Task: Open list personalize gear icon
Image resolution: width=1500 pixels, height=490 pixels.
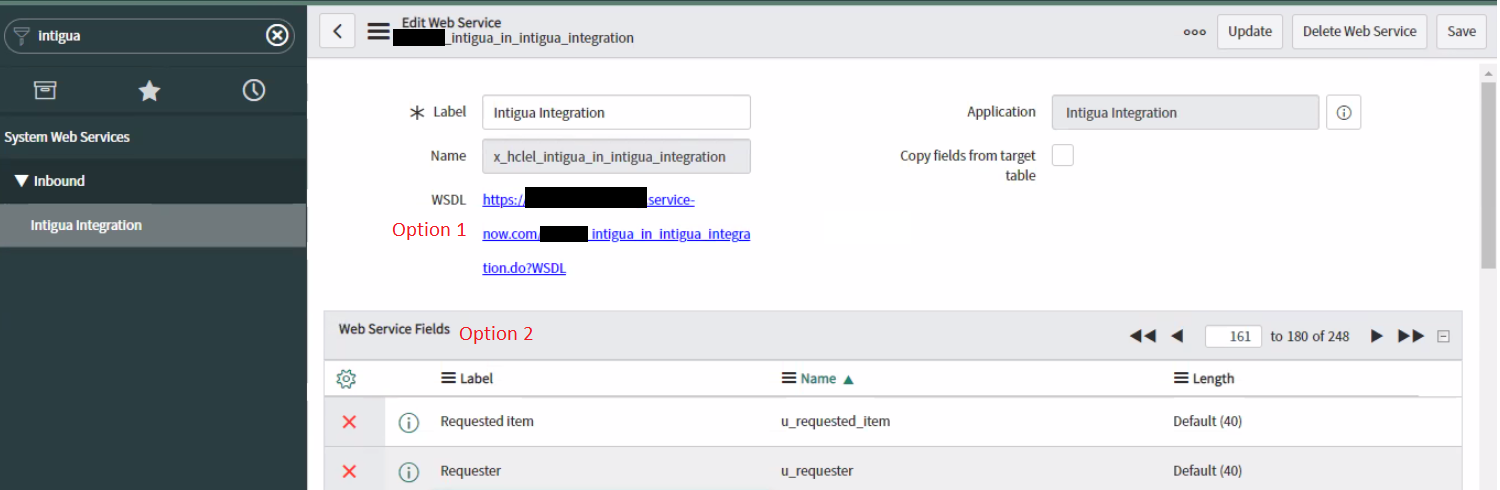Action: pos(346,379)
